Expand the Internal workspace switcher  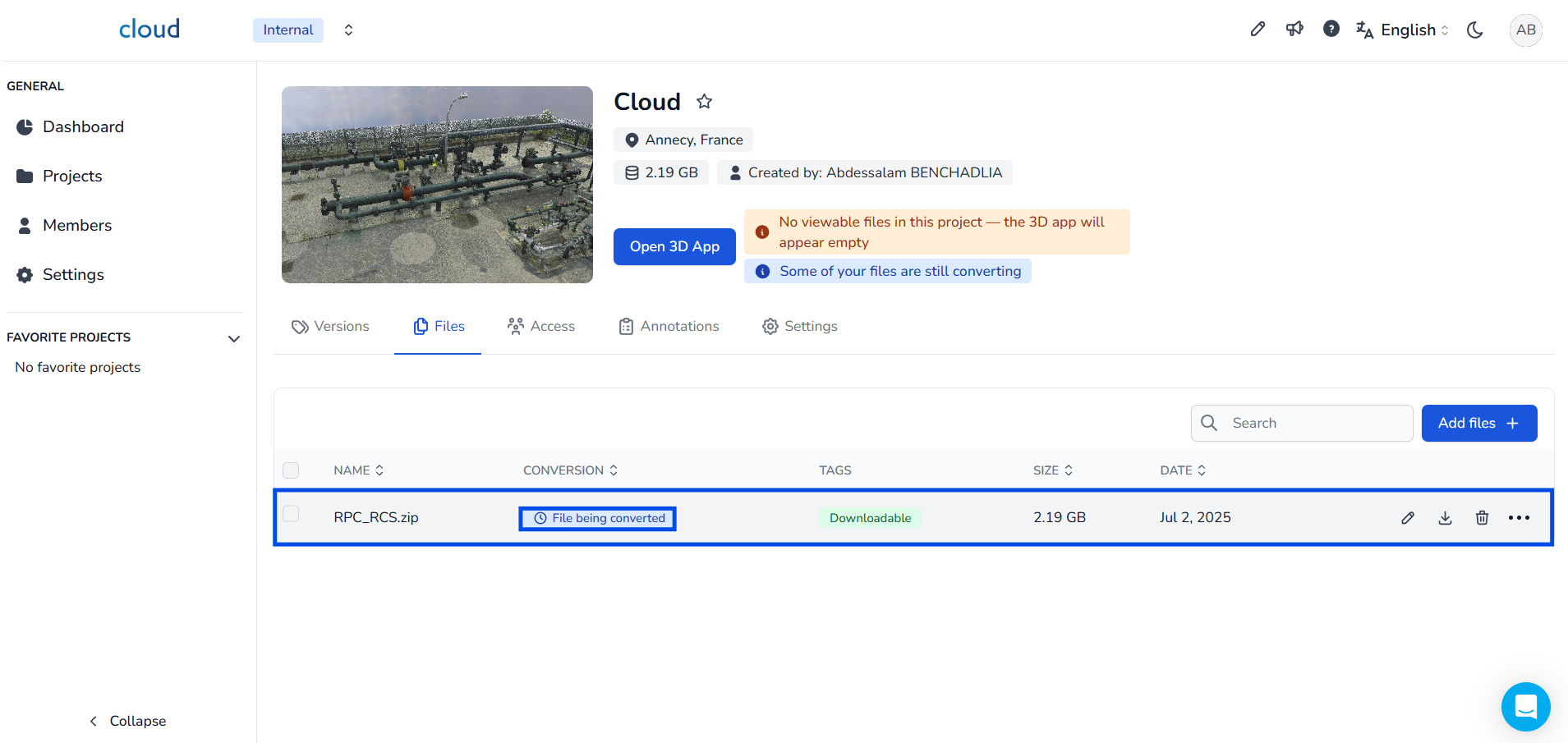pos(348,30)
